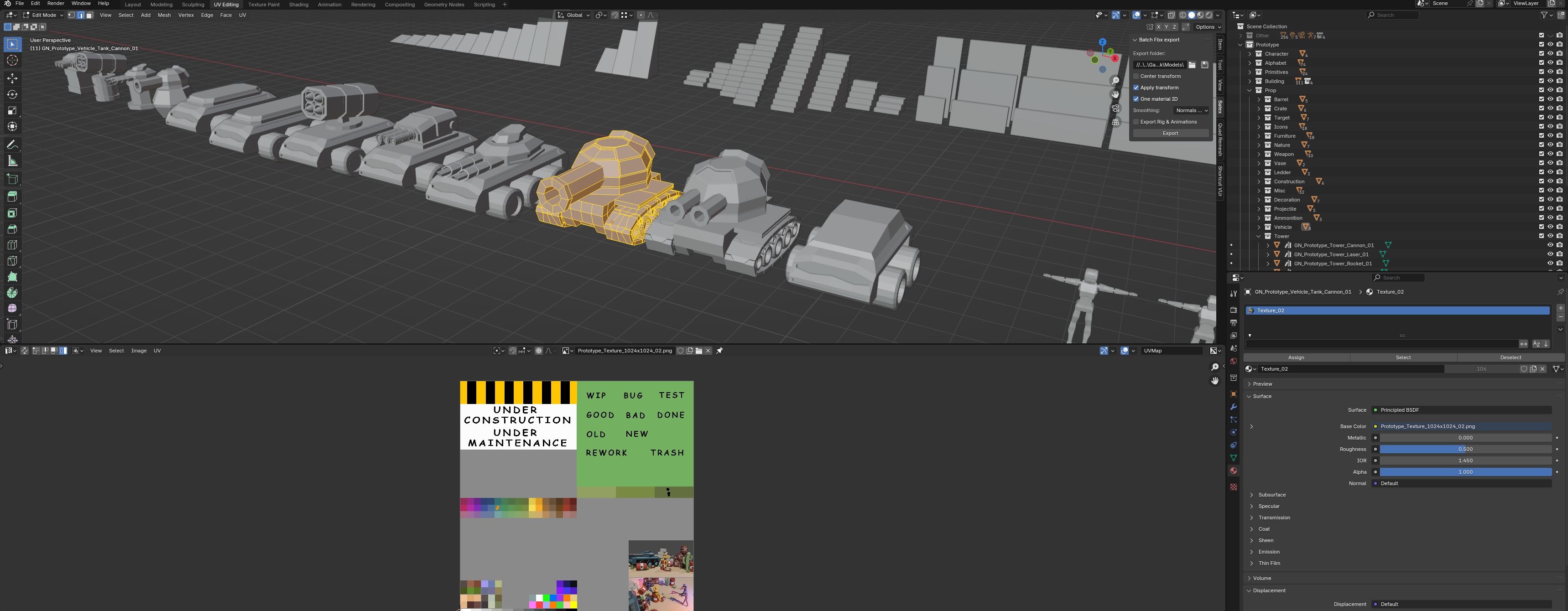The width and height of the screenshot is (1568, 611).
Task: Switch to the Shading workspace tab
Action: pos(299,4)
